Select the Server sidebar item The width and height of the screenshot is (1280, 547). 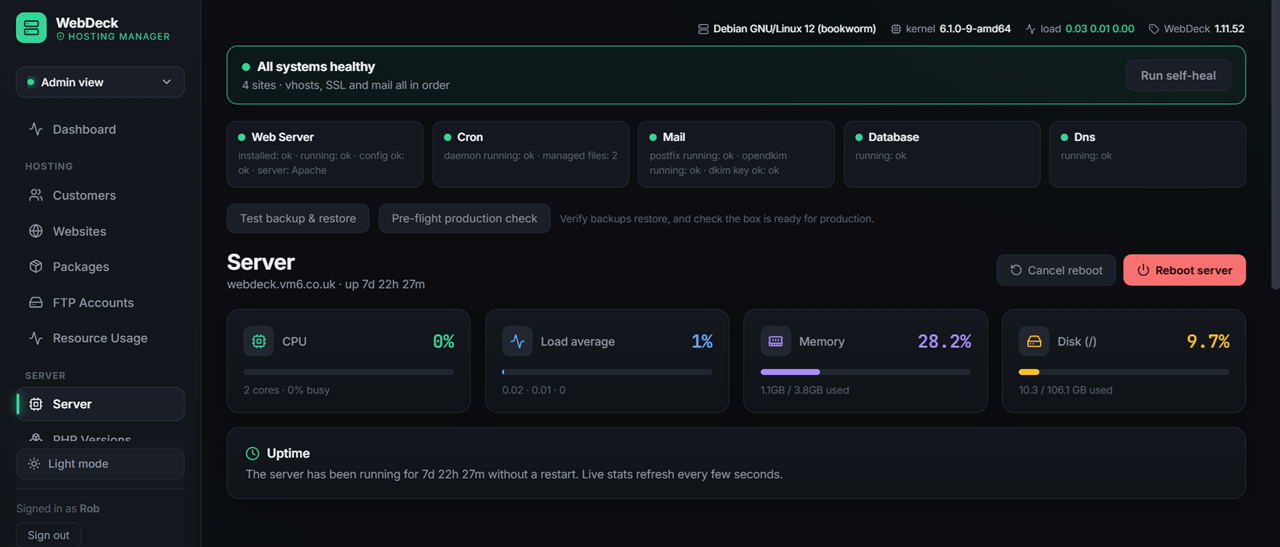tap(100, 404)
